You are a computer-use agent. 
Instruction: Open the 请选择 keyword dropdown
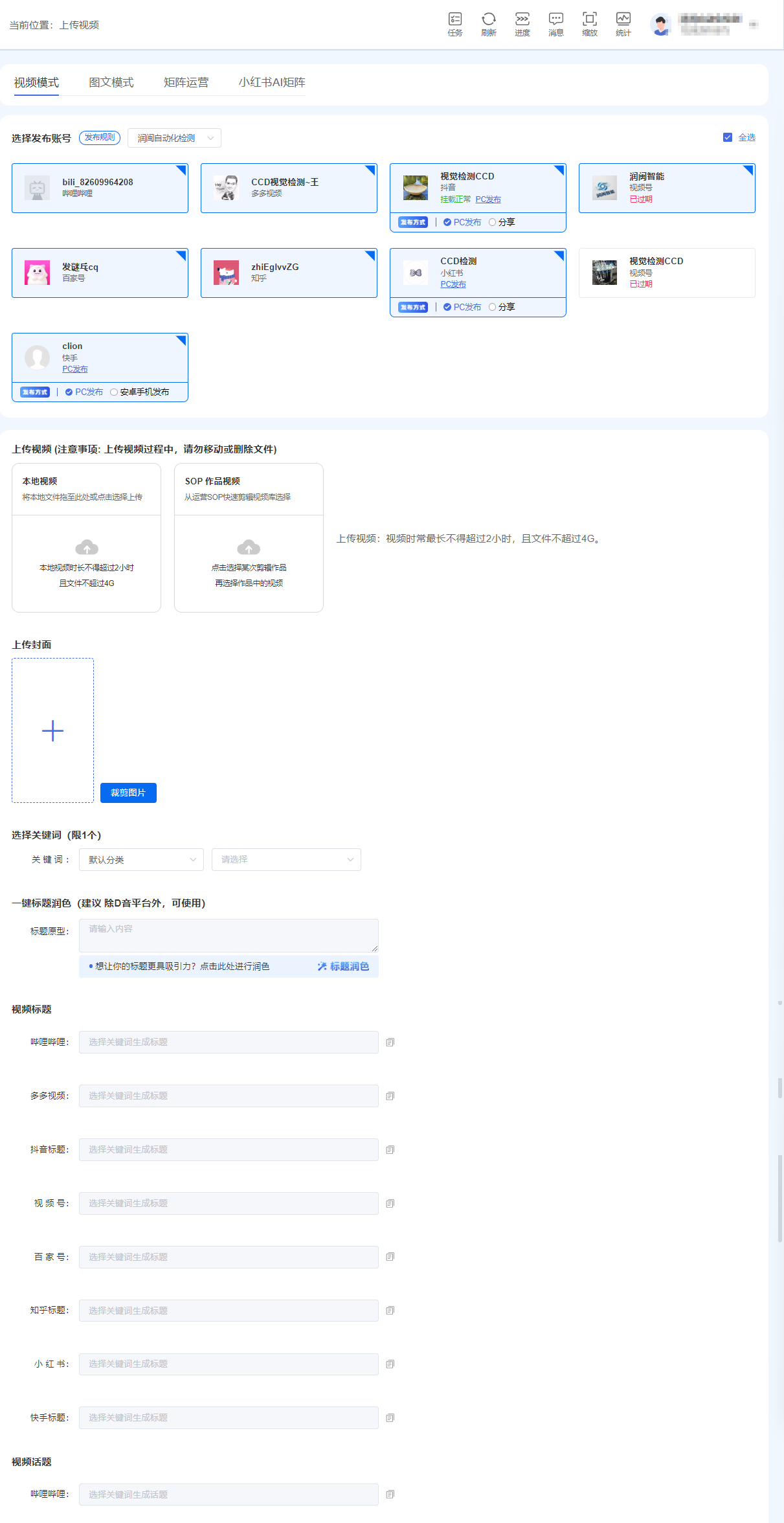[286, 859]
